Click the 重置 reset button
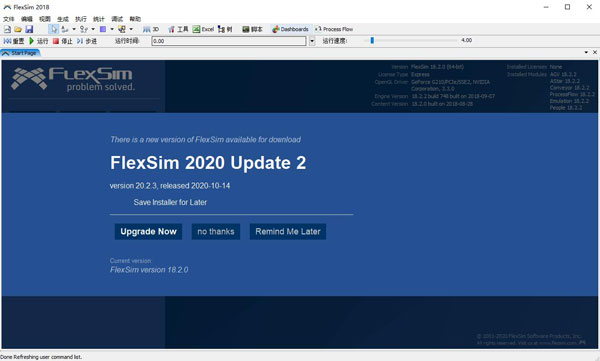The image size is (600, 361). click(x=14, y=41)
